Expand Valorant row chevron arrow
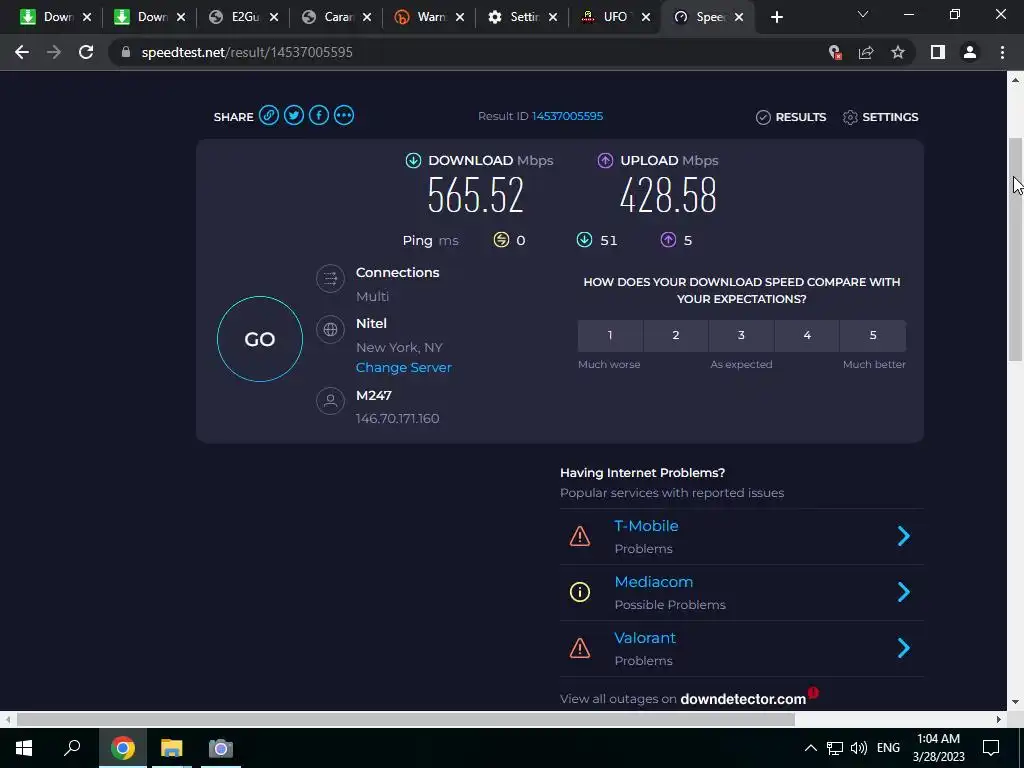The width and height of the screenshot is (1024, 768). [x=904, y=648]
